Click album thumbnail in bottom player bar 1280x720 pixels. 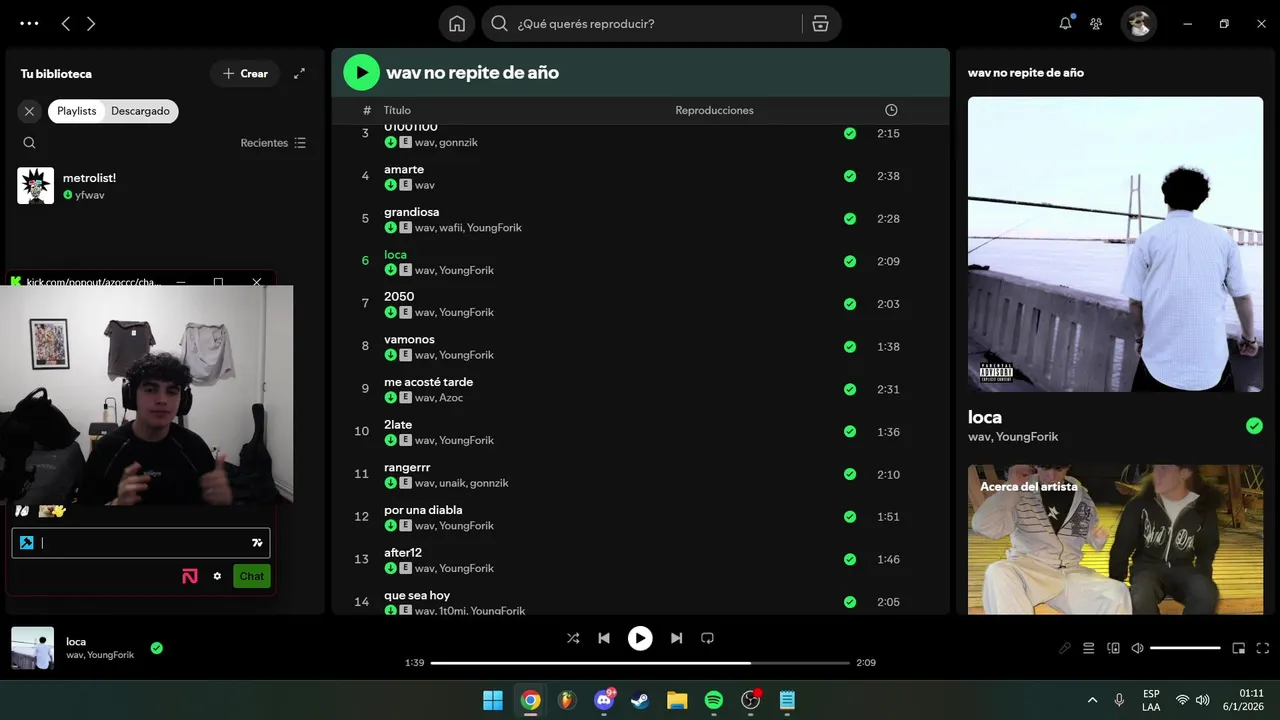coord(32,648)
